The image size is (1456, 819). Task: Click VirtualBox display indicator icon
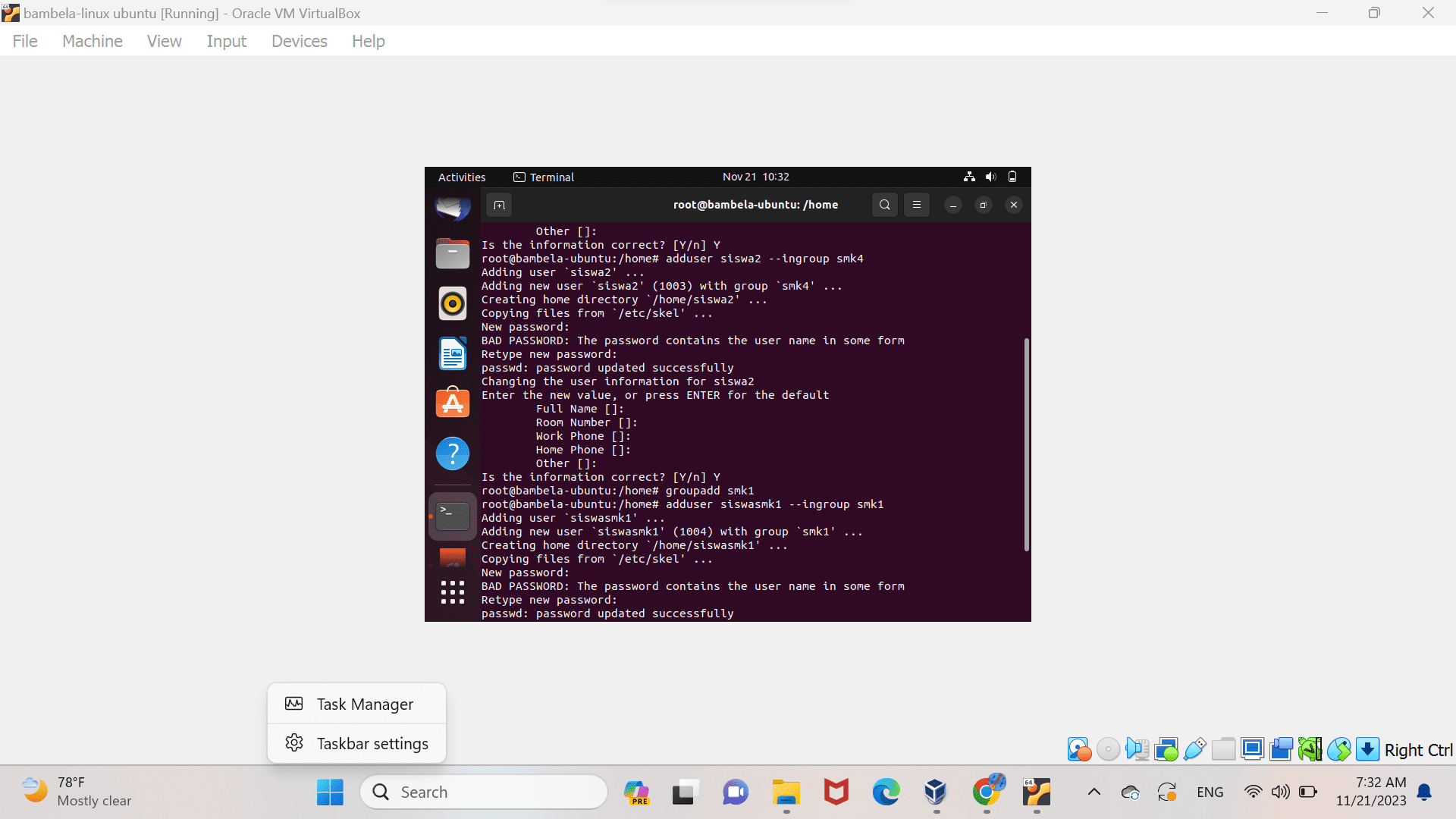point(1253,749)
